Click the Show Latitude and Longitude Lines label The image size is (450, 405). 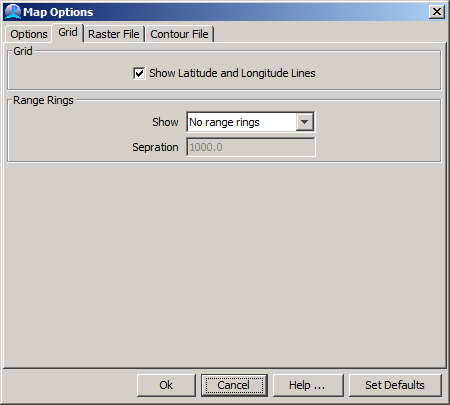pyautogui.click(x=232, y=73)
